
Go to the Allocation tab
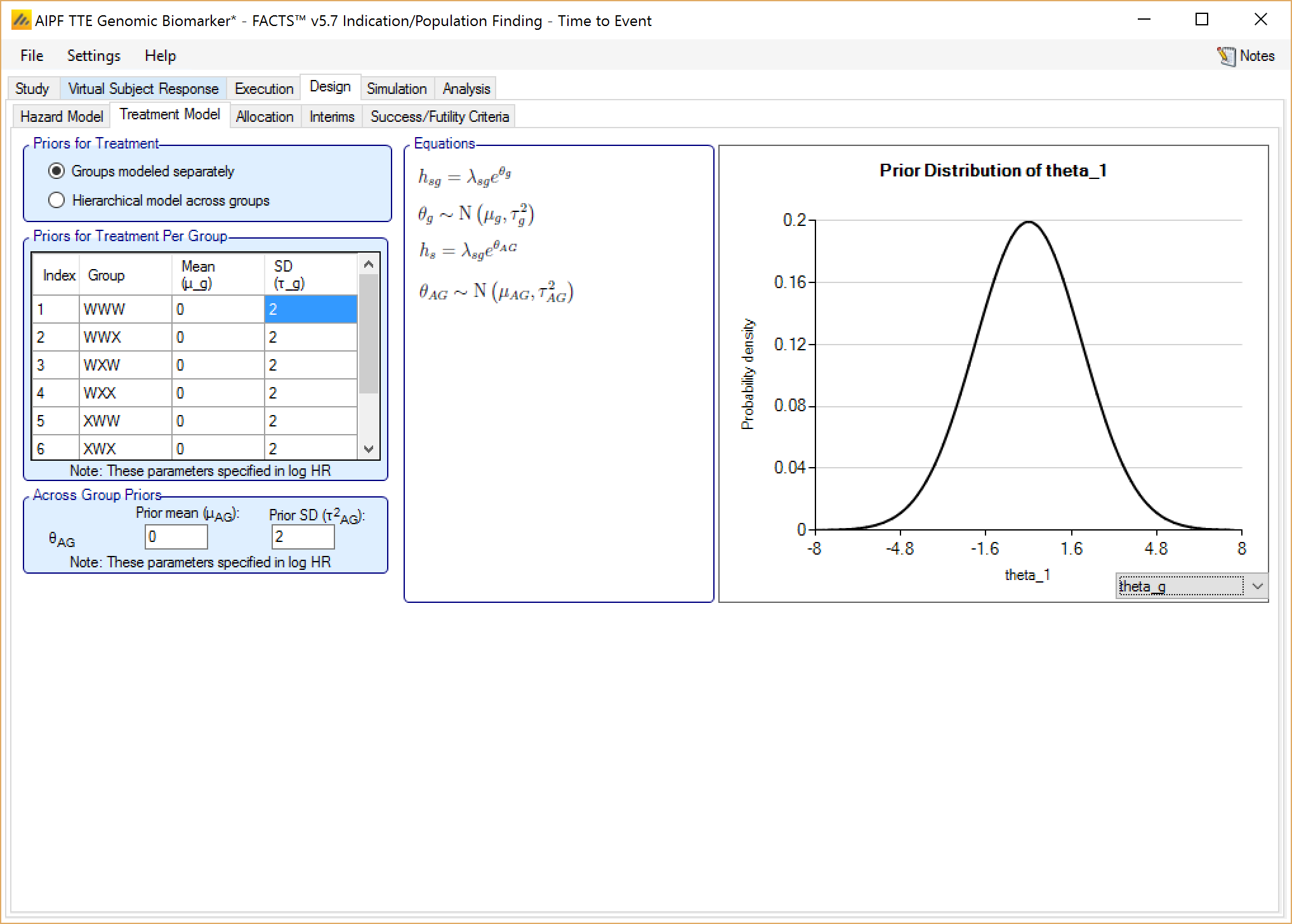[x=265, y=117]
